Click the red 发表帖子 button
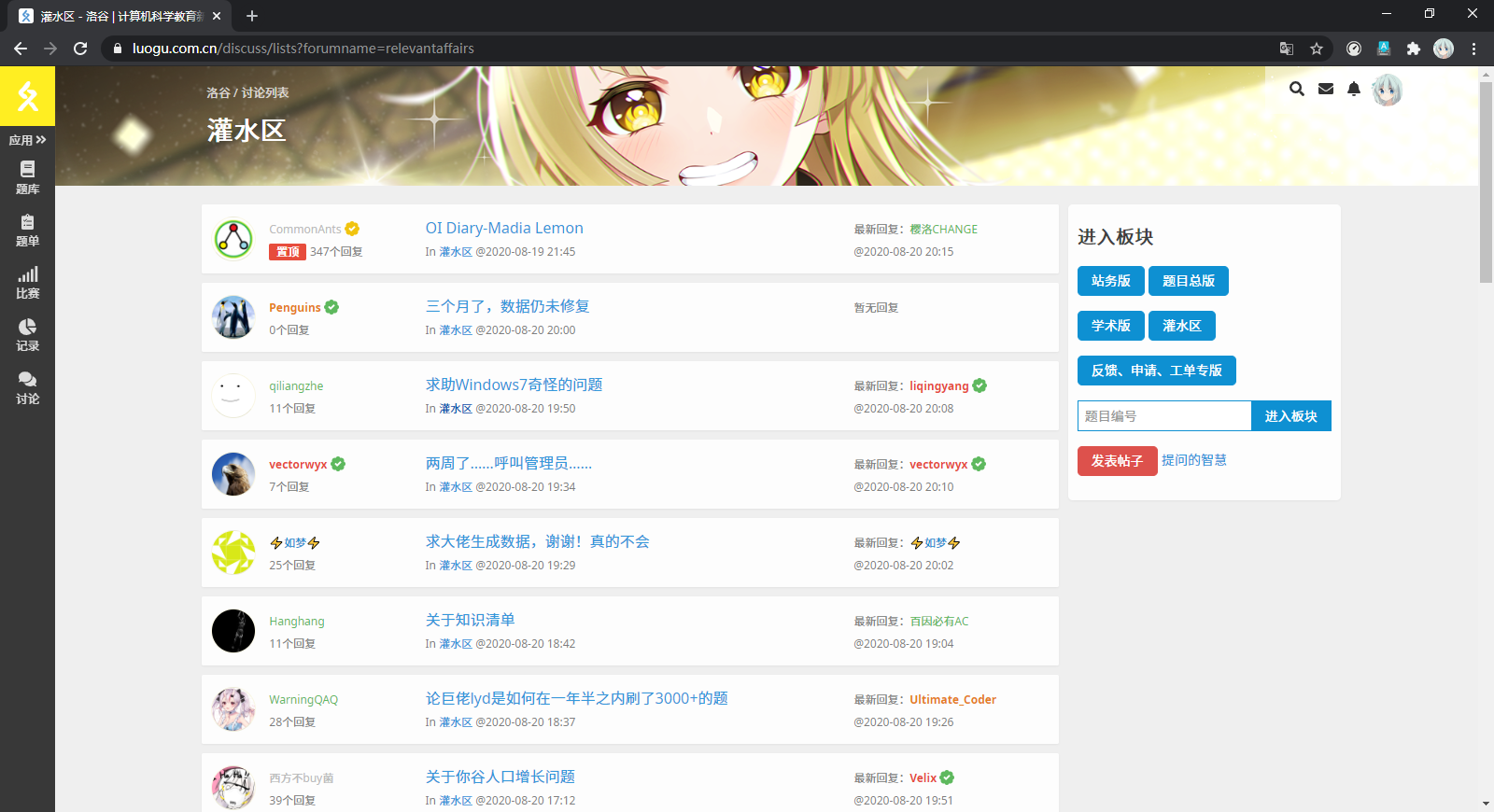 click(1118, 461)
